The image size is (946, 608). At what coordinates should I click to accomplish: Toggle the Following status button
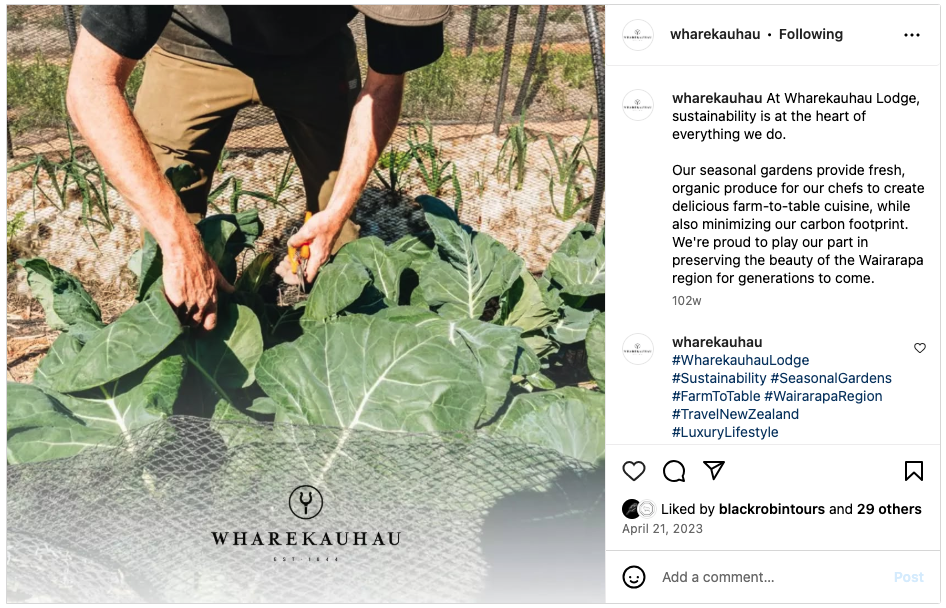(810, 34)
